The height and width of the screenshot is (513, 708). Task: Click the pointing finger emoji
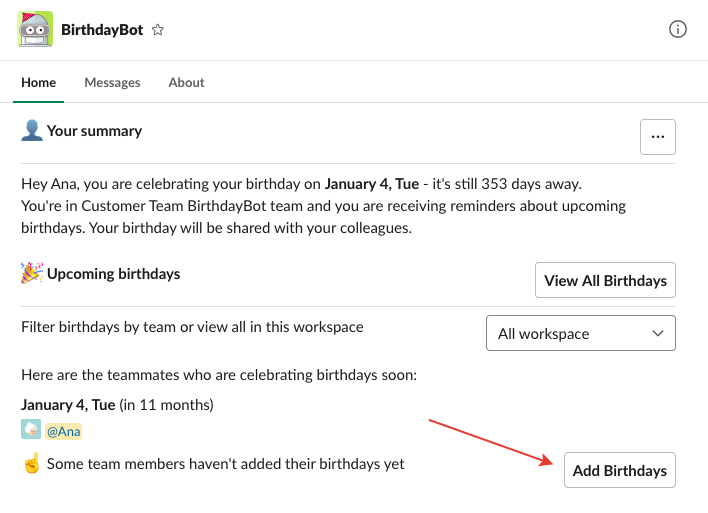pyautogui.click(x=31, y=464)
